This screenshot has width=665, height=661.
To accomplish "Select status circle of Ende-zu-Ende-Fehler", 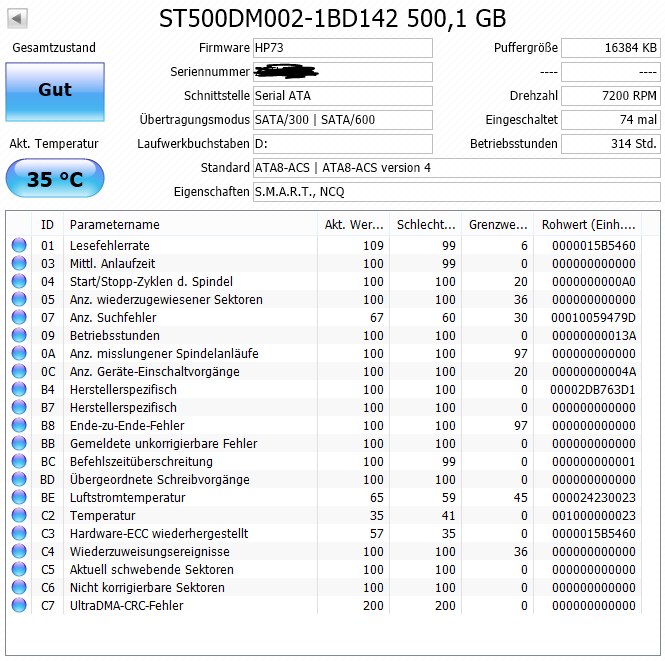I will click(19, 425).
